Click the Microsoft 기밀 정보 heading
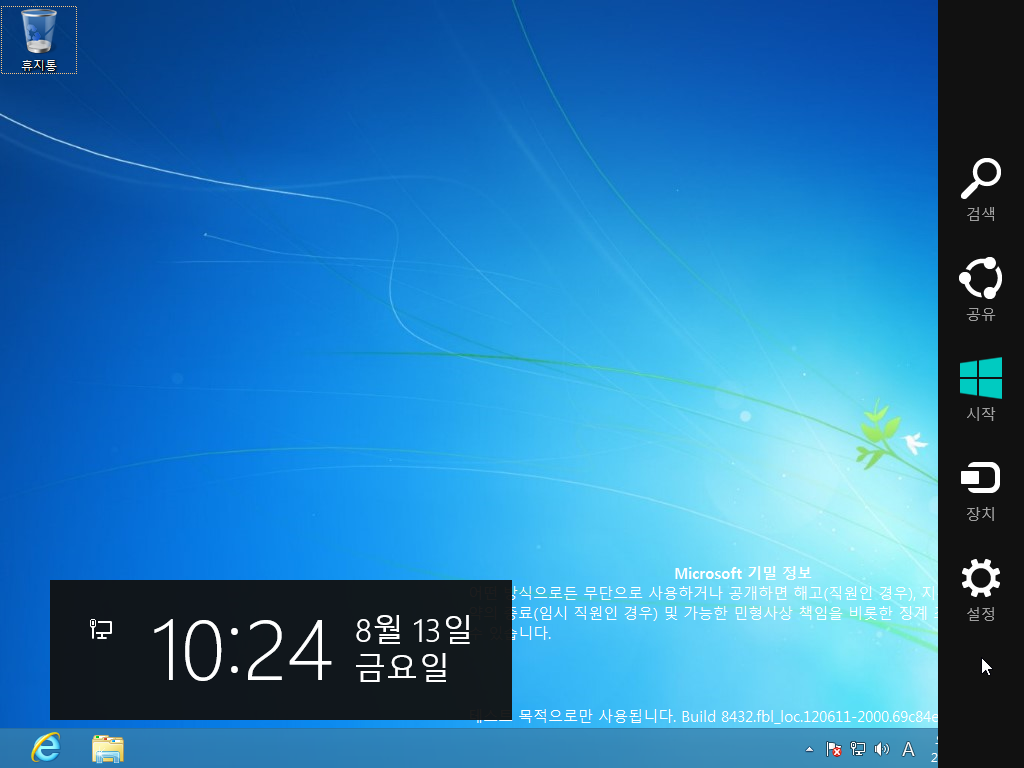1024x768 pixels. point(743,573)
